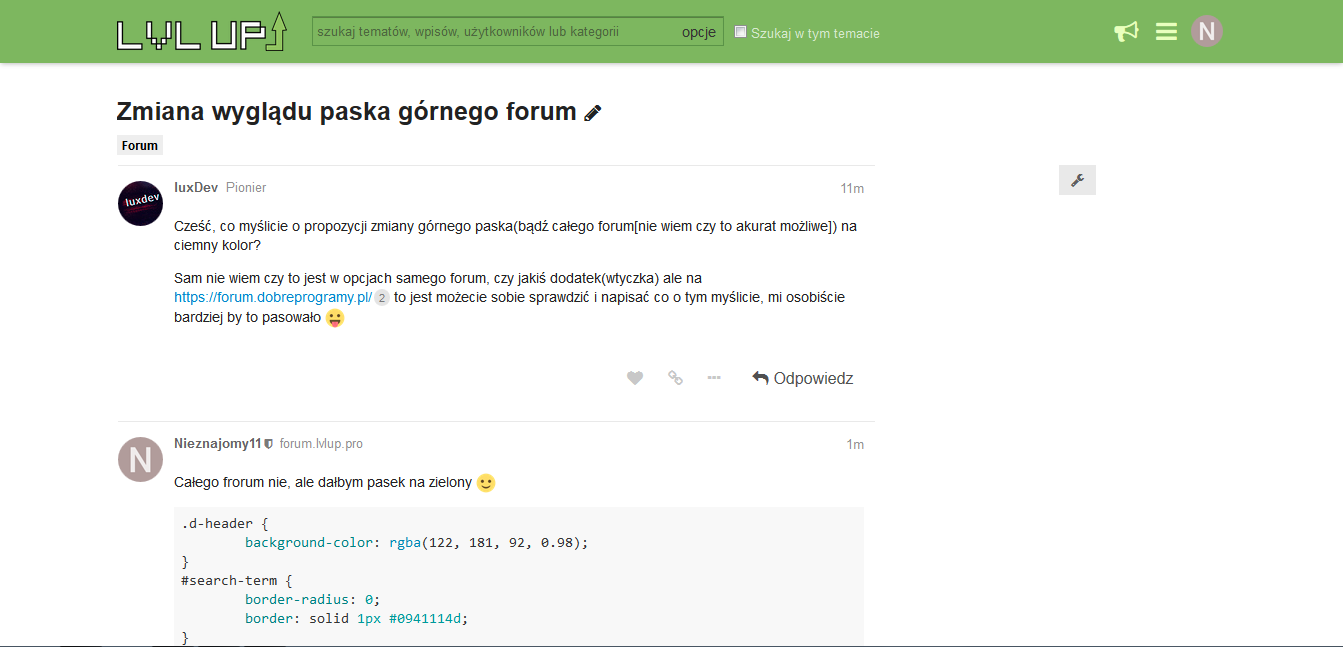
Task: Open the hamburger menu in header
Action: click(x=1166, y=32)
